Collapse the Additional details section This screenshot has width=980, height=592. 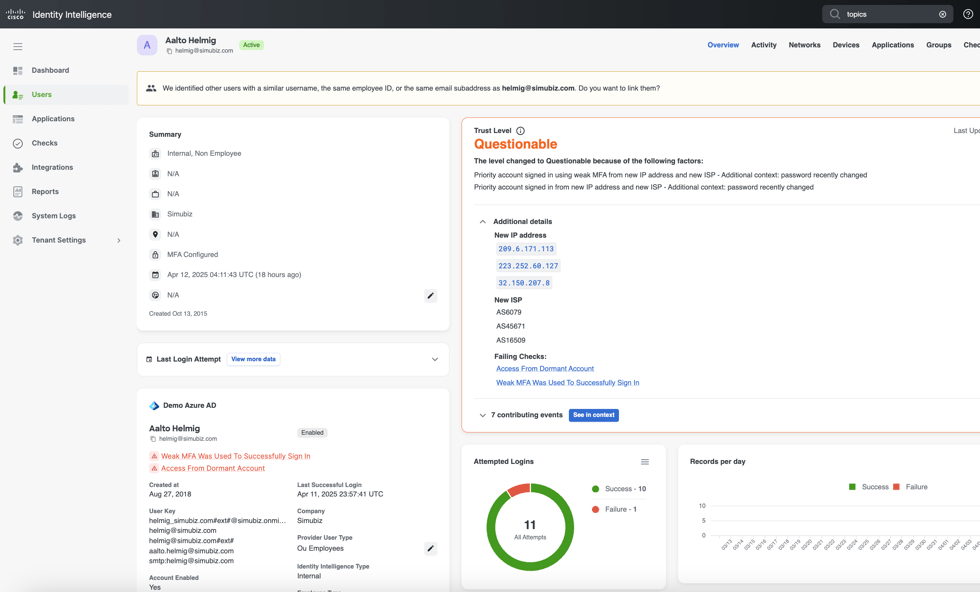pos(482,221)
